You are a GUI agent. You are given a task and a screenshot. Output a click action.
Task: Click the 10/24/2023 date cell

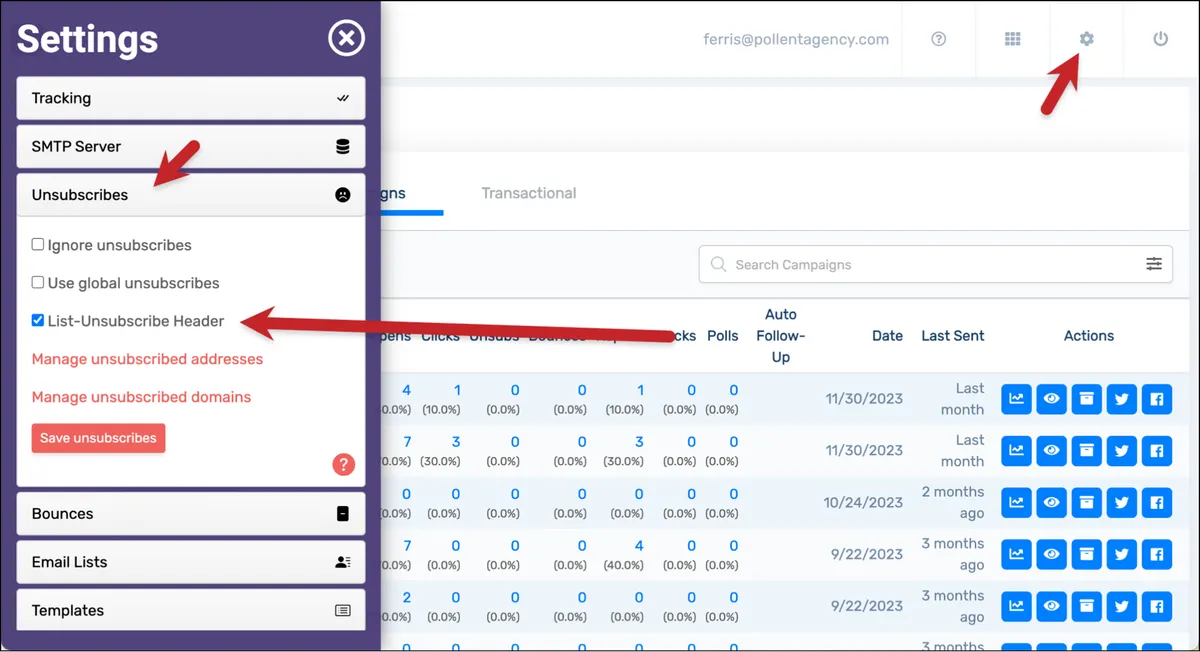click(863, 502)
